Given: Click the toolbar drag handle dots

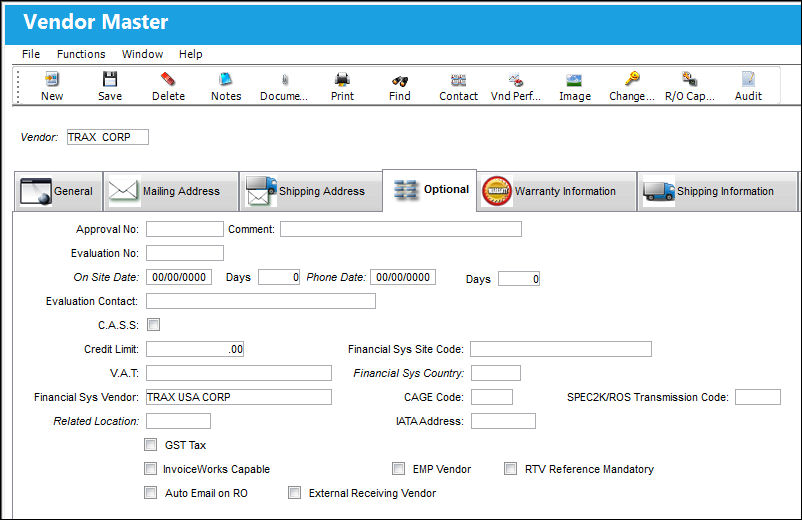Looking at the screenshot, I should [18, 86].
